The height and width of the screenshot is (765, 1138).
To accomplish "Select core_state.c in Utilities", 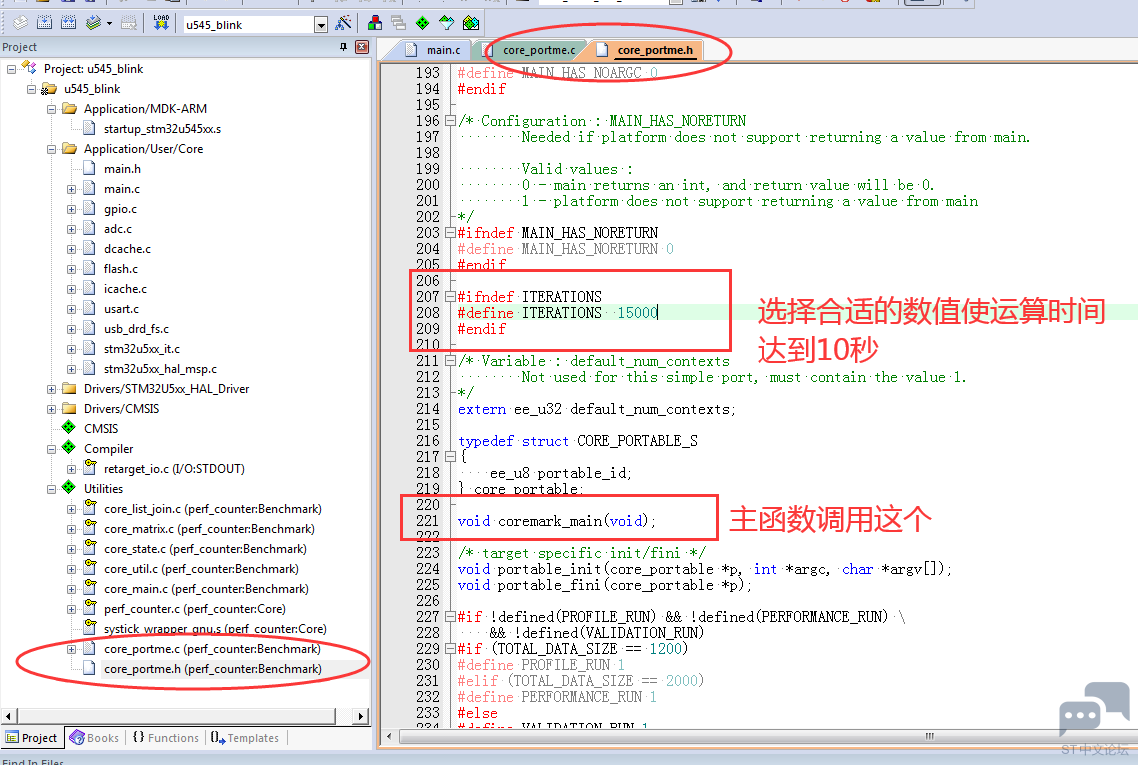I will point(205,549).
